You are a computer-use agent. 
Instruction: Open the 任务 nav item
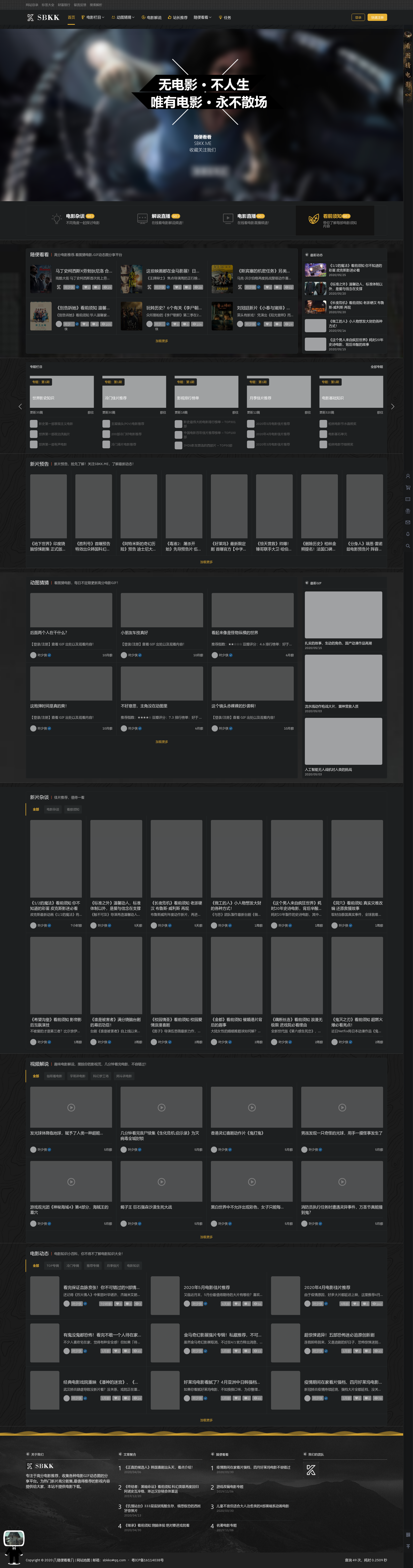pyautogui.click(x=225, y=18)
